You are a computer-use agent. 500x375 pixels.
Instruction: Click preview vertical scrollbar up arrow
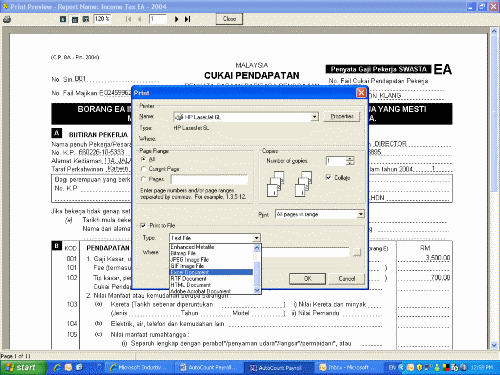pyautogui.click(x=494, y=31)
